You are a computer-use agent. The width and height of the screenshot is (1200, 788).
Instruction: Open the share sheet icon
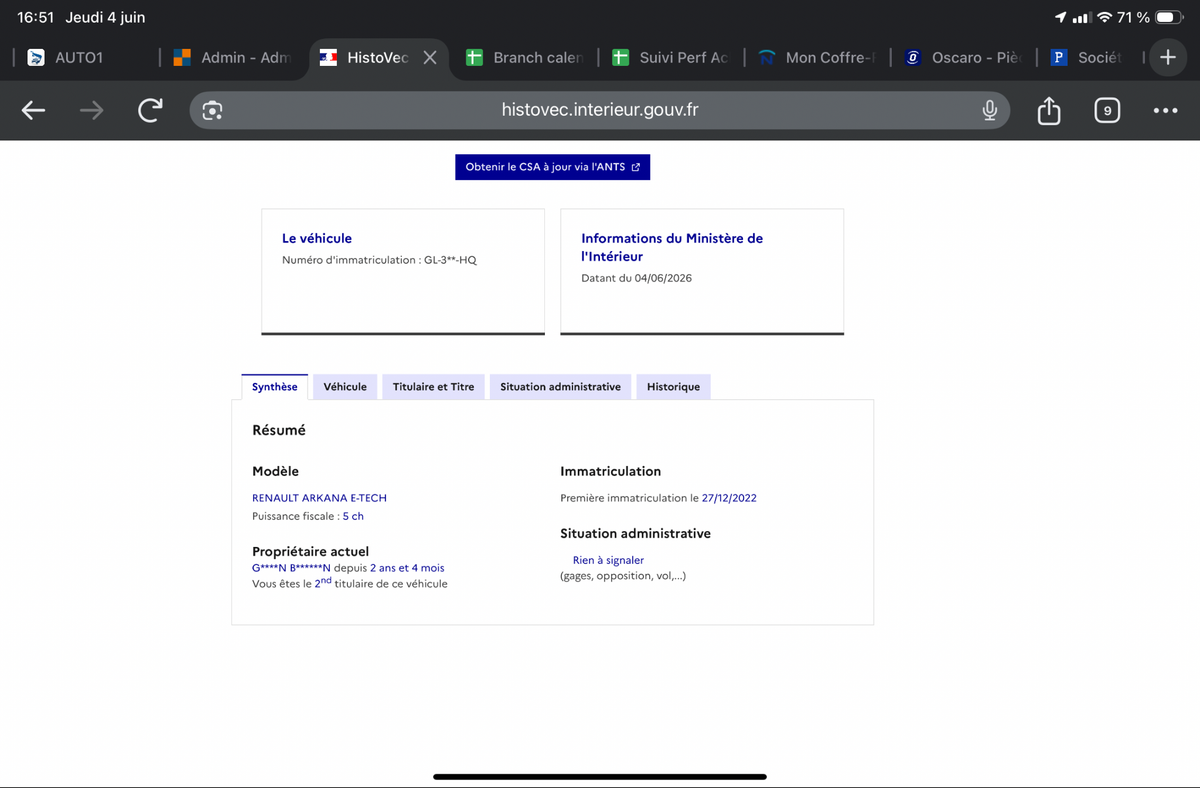click(1048, 110)
